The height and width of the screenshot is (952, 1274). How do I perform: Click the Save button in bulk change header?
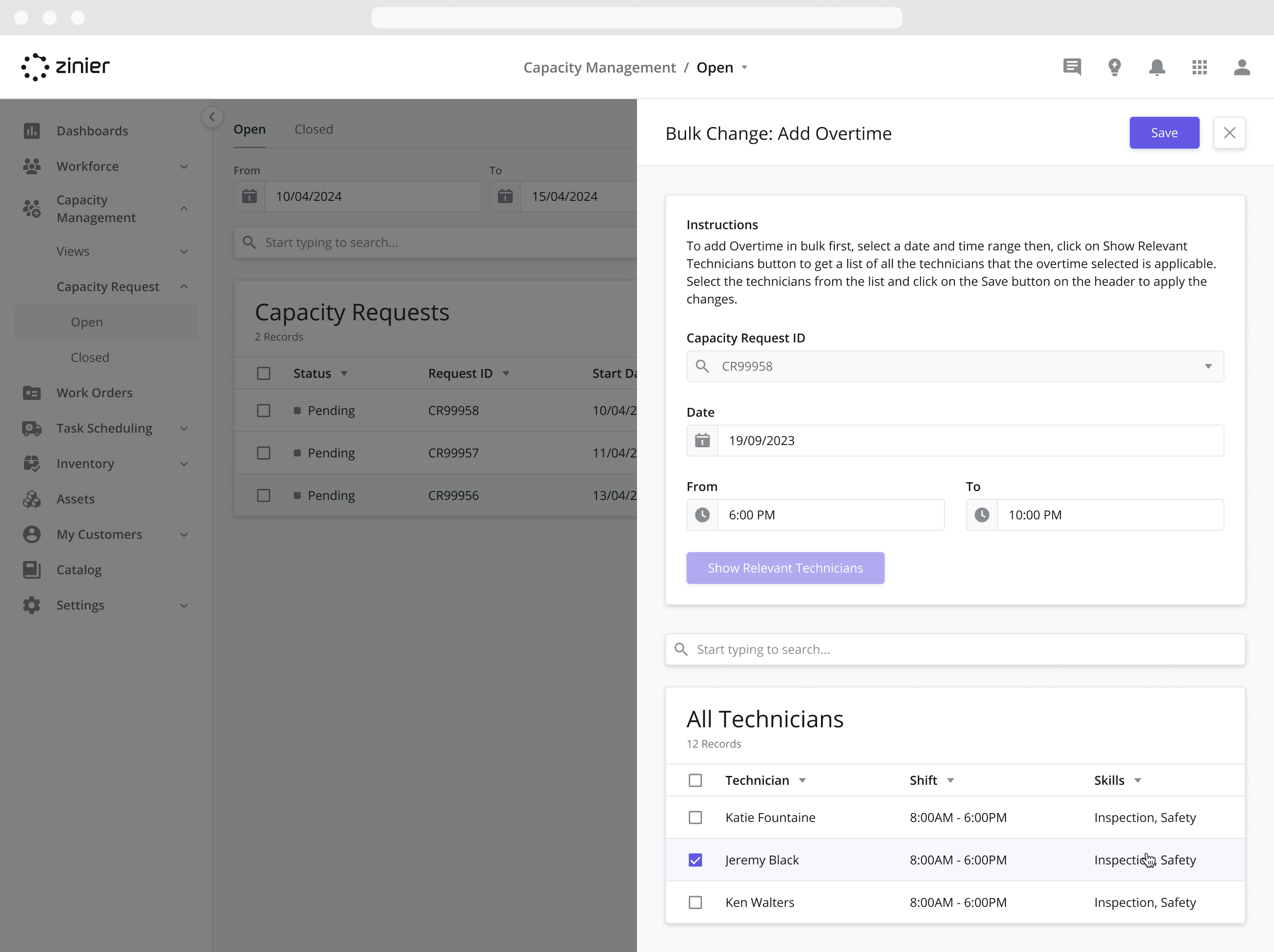click(1164, 132)
